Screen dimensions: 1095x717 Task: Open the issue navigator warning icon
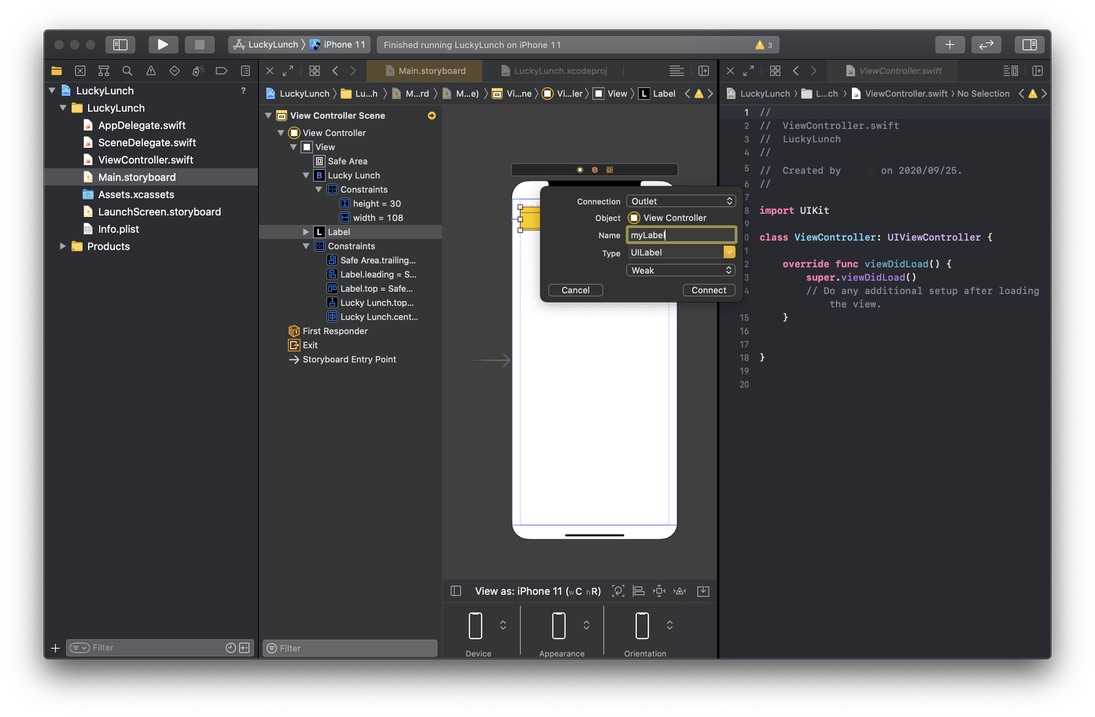[151, 71]
